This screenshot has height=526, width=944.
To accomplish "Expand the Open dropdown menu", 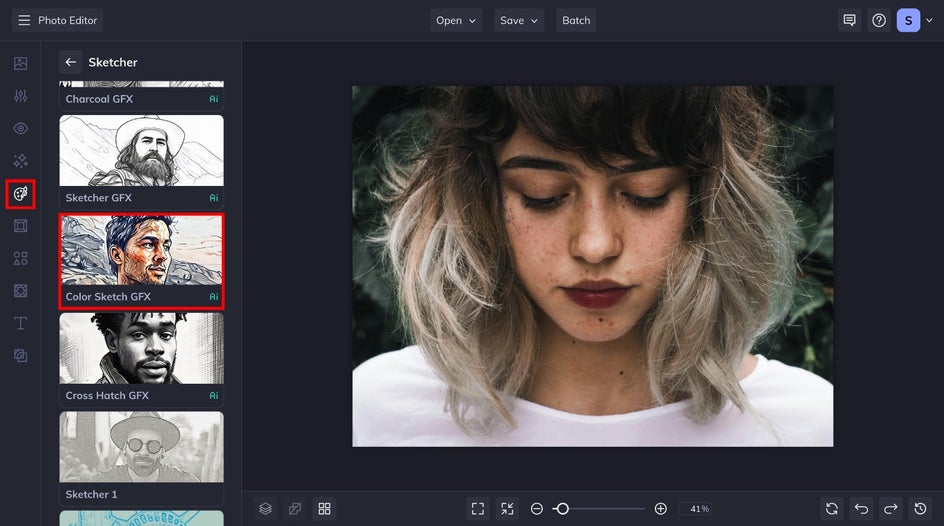I will click(456, 20).
